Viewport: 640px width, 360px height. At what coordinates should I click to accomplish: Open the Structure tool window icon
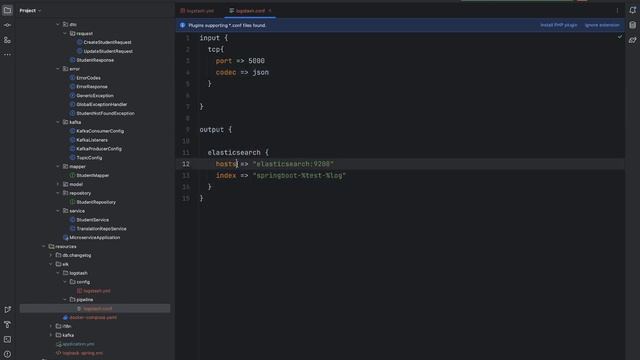[x=7, y=40]
